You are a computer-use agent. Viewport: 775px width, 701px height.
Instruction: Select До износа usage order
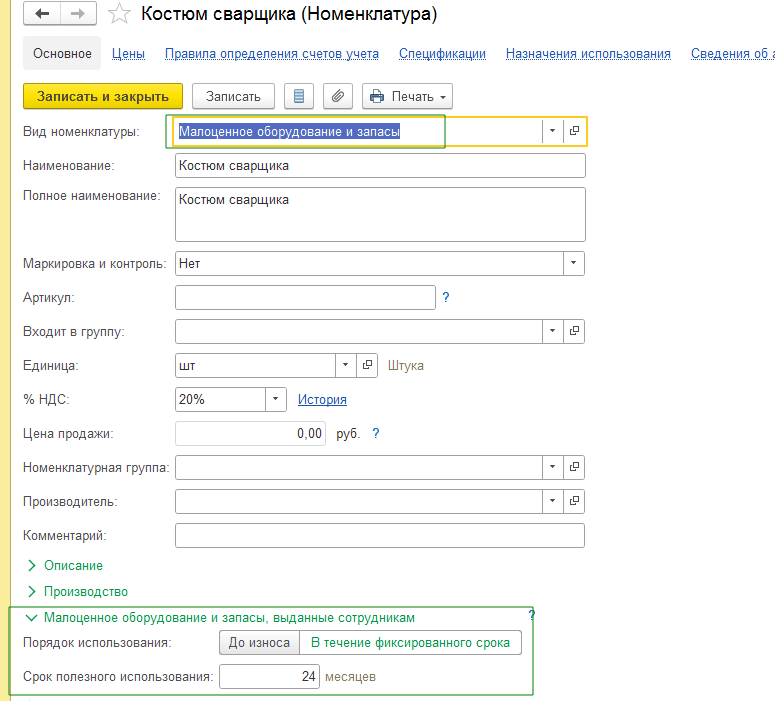[x=259, y=642]
